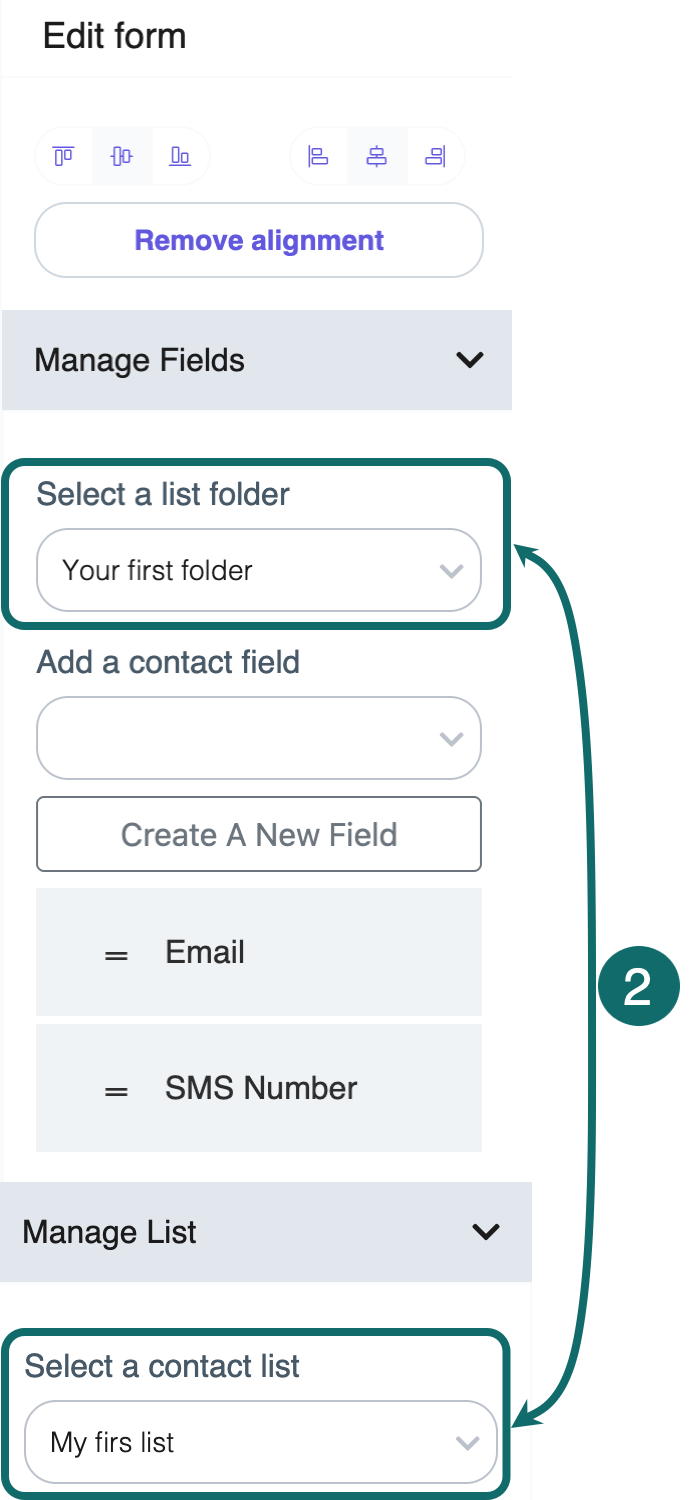Select the vertical center alignment icon
This screenshot has width=690, height=1500.
pyautogui.click(x=121, y=156)
